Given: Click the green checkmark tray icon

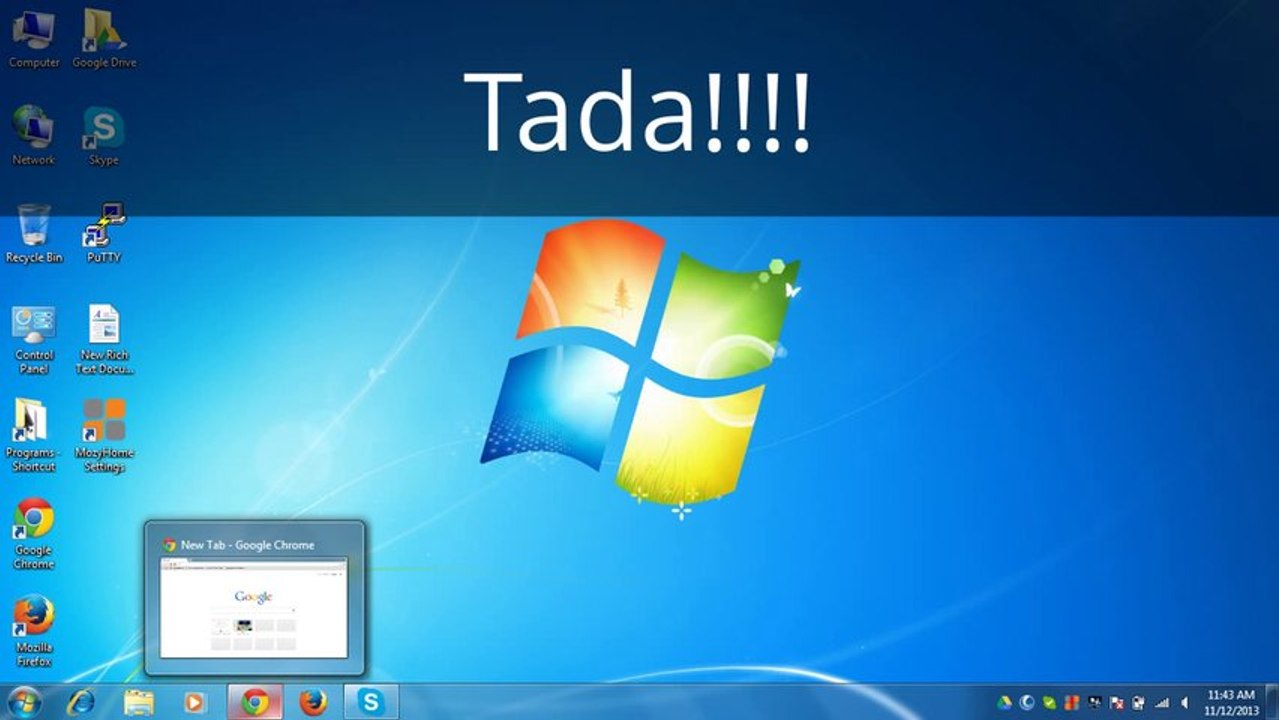Looking at the screenshot, I should click(1049, 703).
